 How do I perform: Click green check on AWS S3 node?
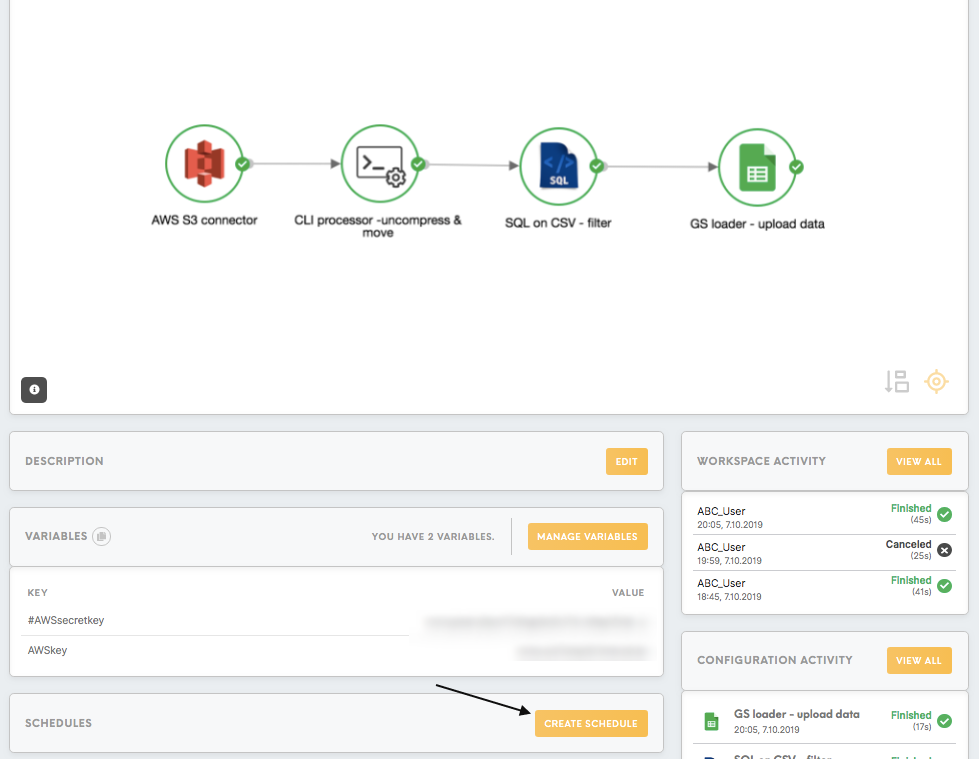(242, 164)
